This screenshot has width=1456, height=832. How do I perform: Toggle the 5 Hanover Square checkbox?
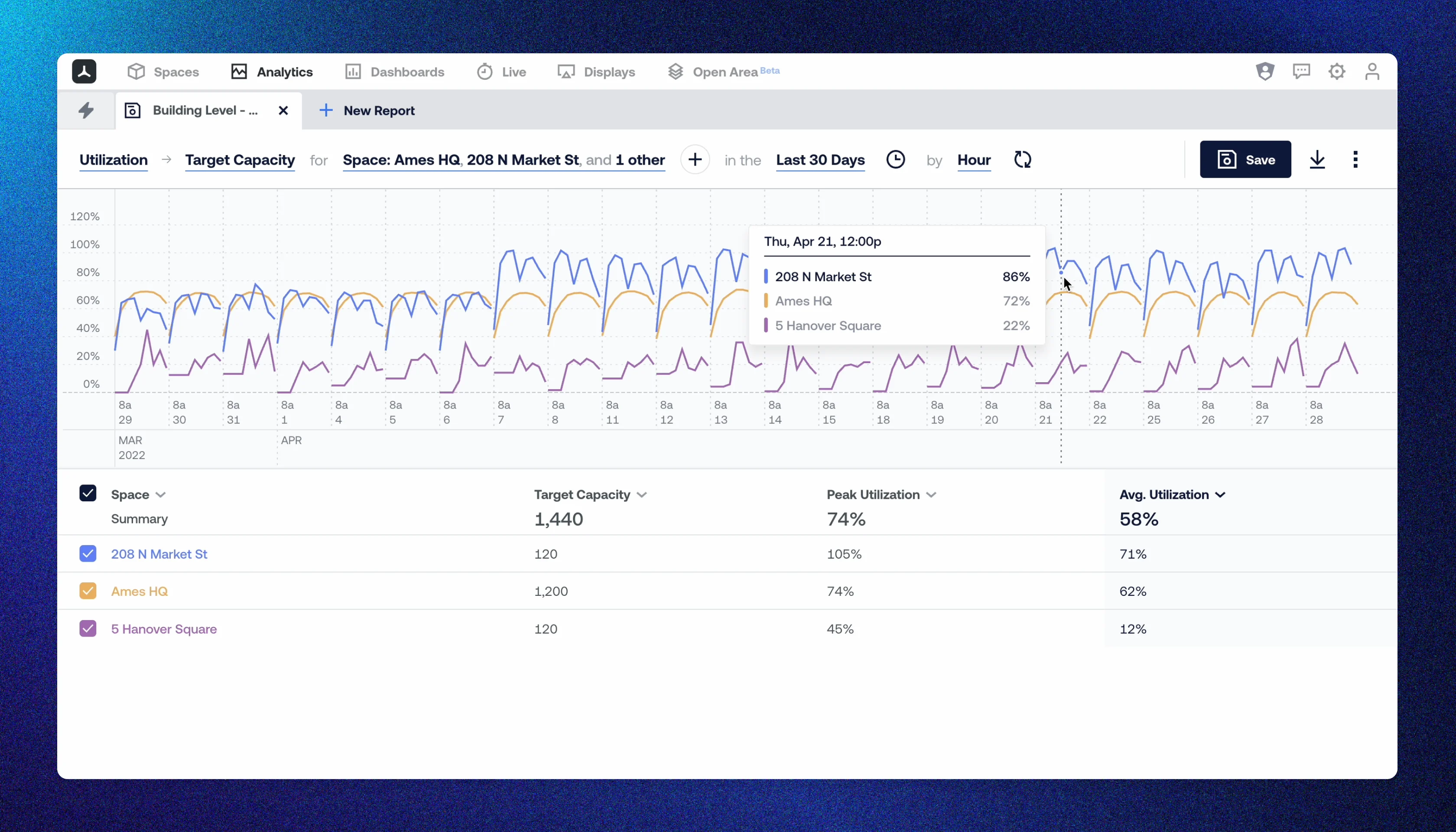88,629
